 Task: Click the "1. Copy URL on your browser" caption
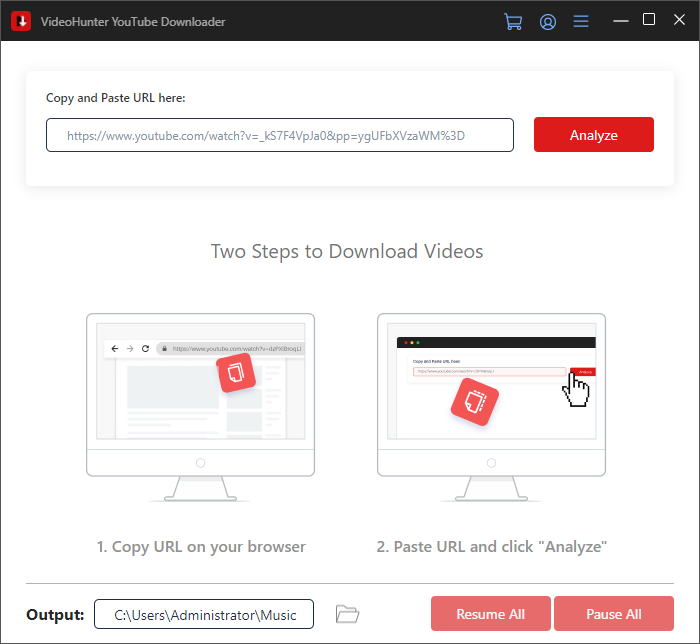click(x=201, y=546)
